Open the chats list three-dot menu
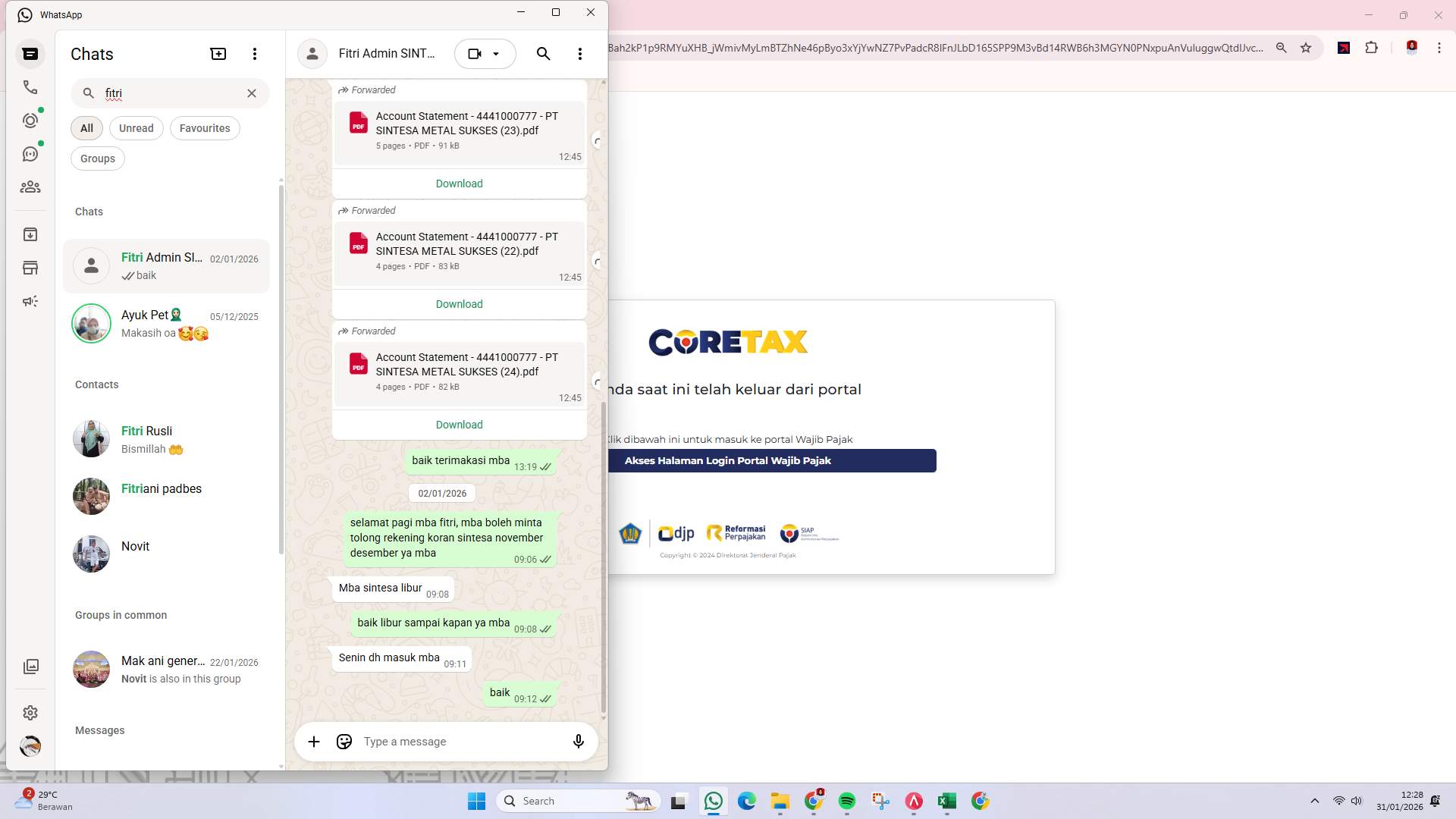The height and width of the screenshot is (819, 1456). tap(255, 53)
